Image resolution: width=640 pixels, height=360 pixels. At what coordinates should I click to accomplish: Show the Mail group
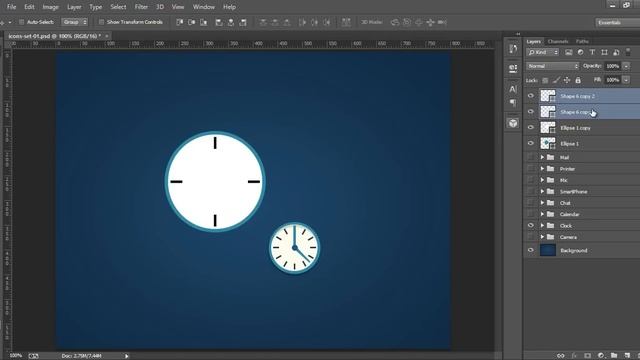coord(531,157)
